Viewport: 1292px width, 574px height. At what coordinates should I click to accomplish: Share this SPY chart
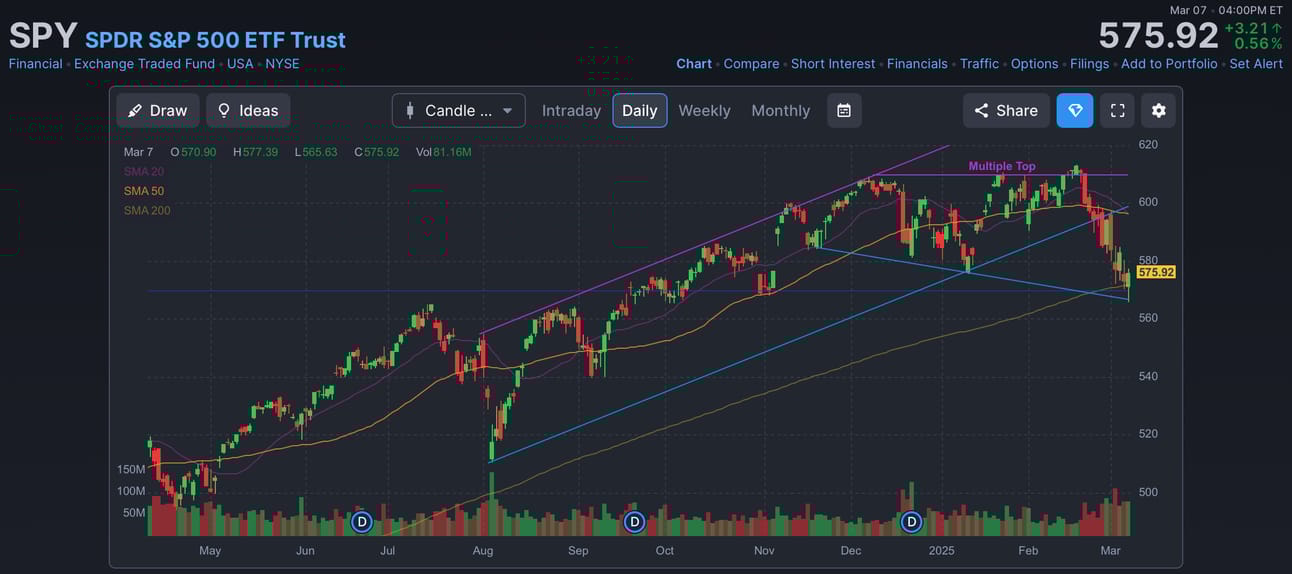[x=1006, y=110]
